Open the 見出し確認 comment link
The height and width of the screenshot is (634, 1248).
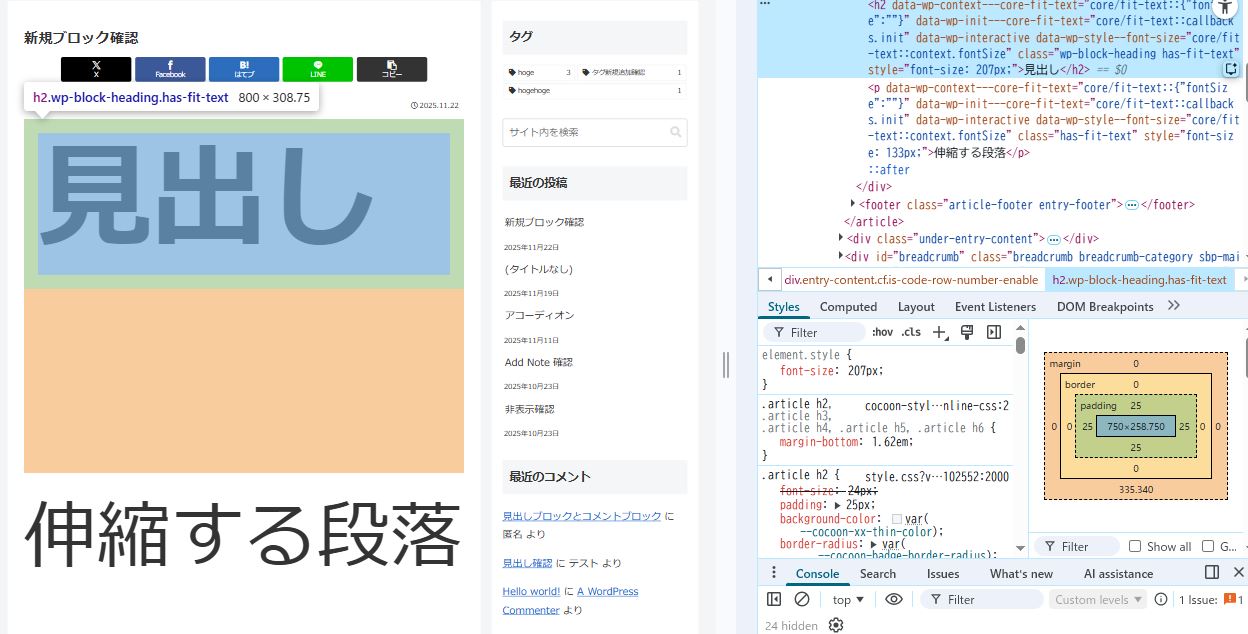tap(527, 563)
